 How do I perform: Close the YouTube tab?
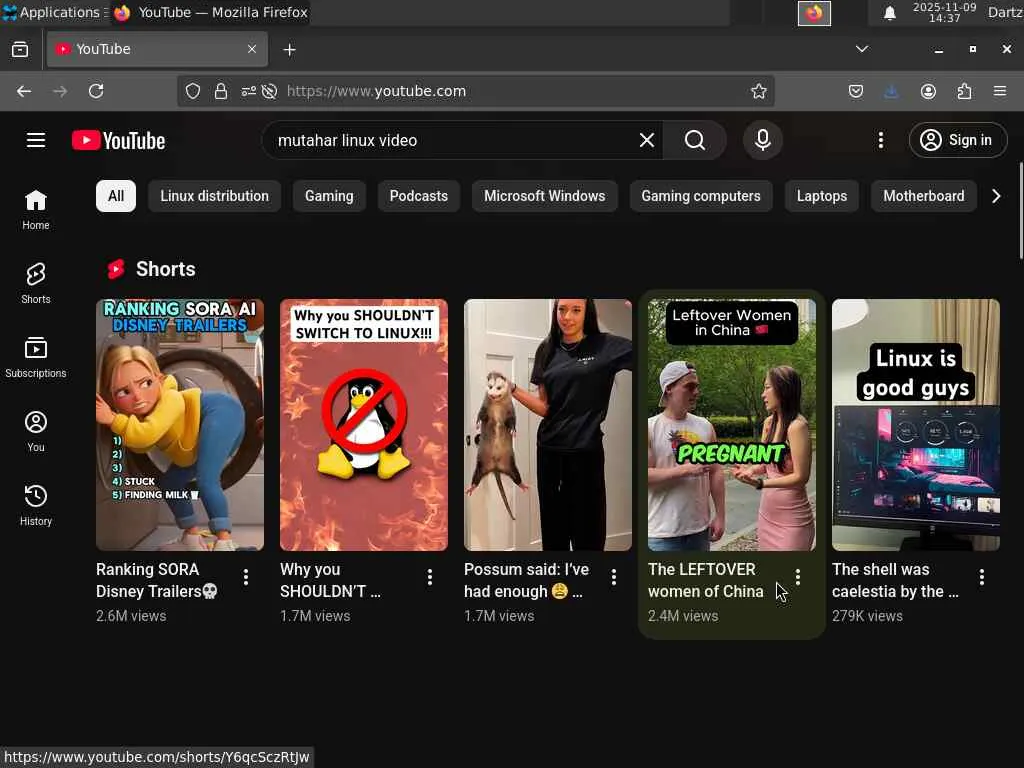tap(251, 49)
